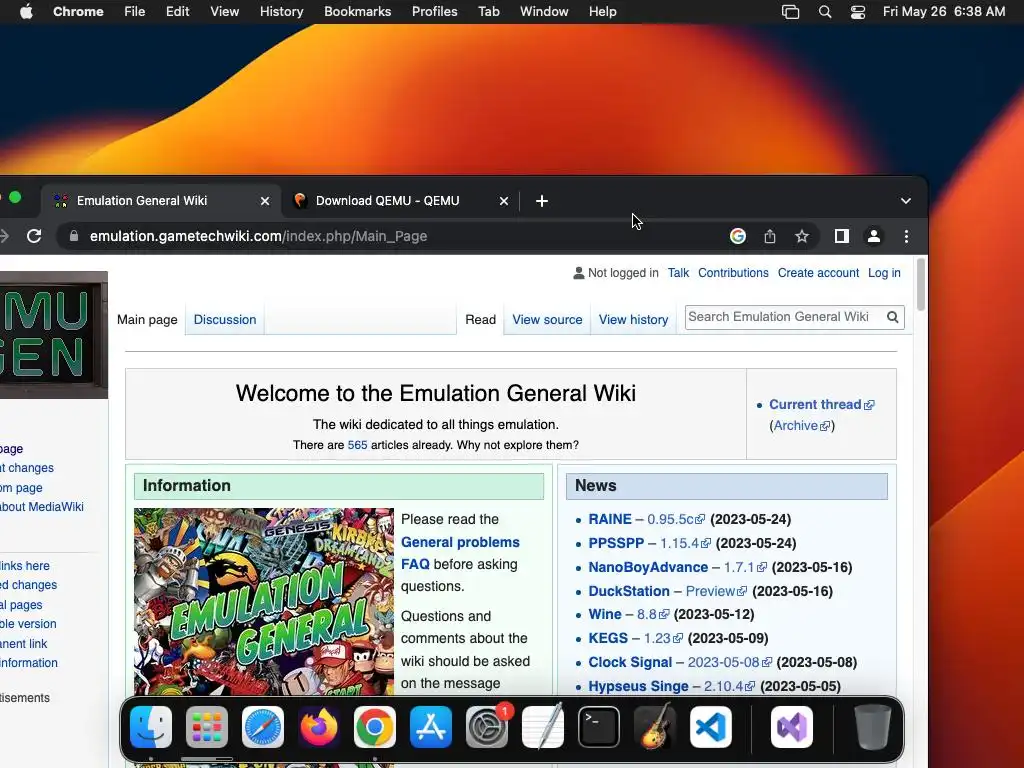The height and width of the screenshot is (768, 1024).
Task: Open the Current thread link
Action: pyautogui.click(x=815, y=405)
